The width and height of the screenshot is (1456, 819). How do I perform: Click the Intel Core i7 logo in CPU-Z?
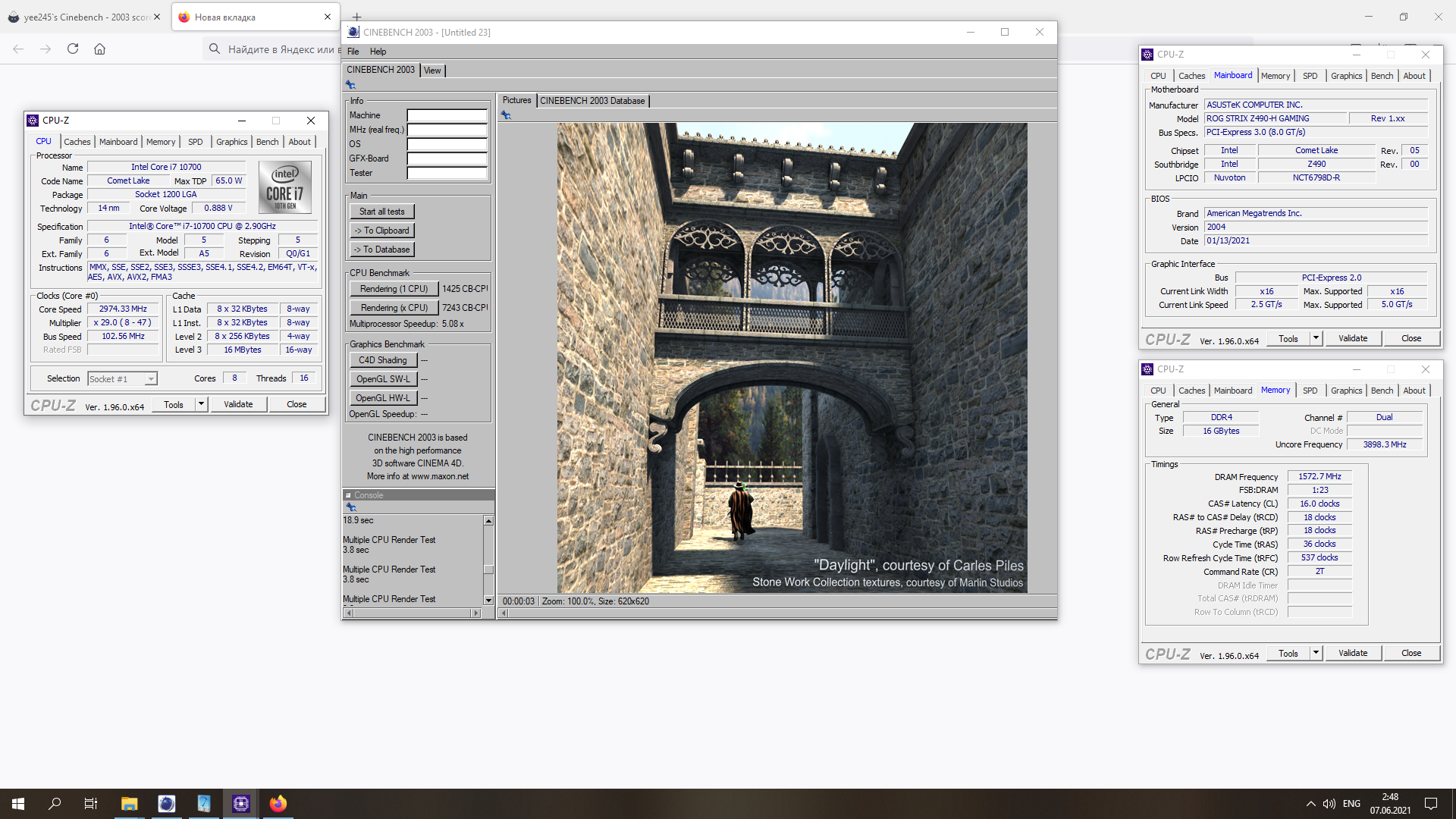click(284, 187)
